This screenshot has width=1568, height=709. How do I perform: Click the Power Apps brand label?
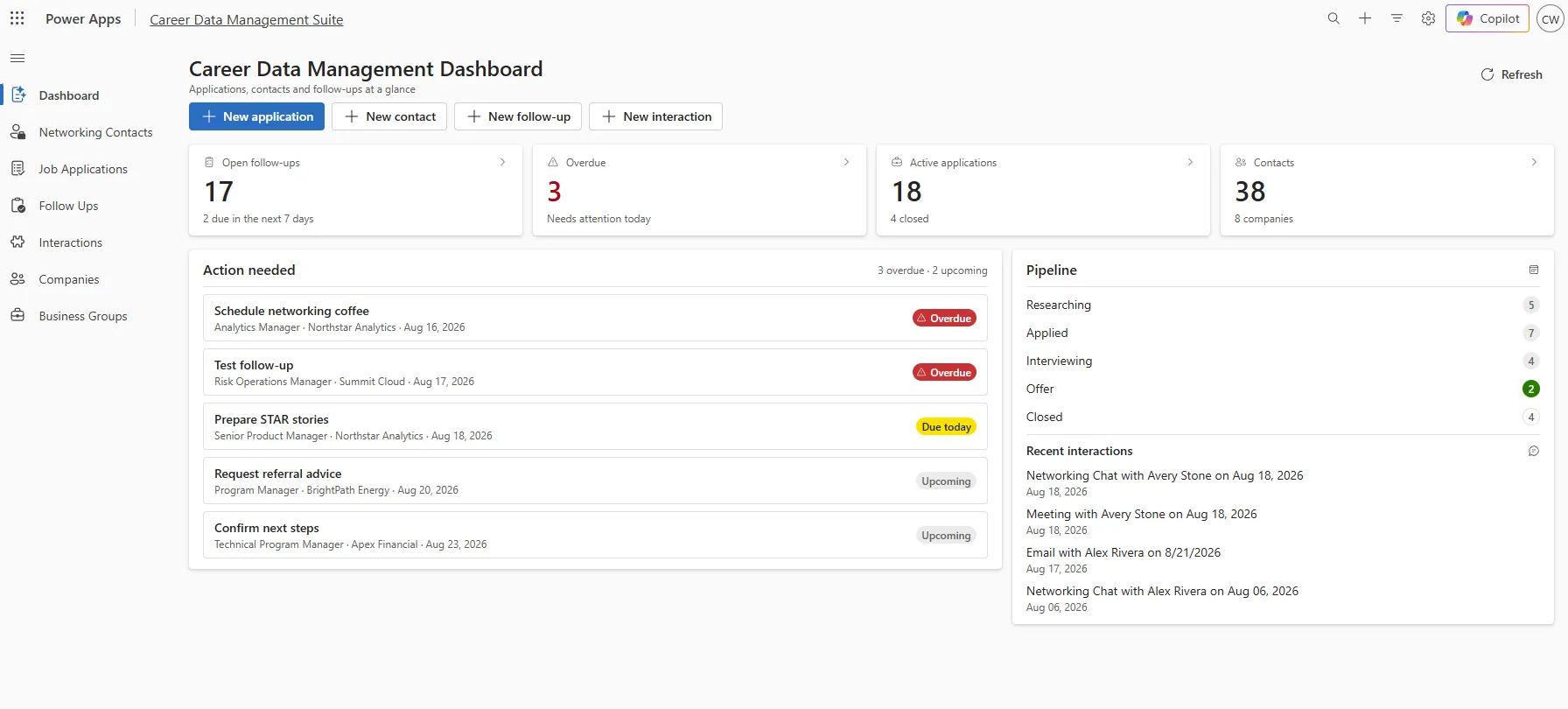tap(83, 19)
